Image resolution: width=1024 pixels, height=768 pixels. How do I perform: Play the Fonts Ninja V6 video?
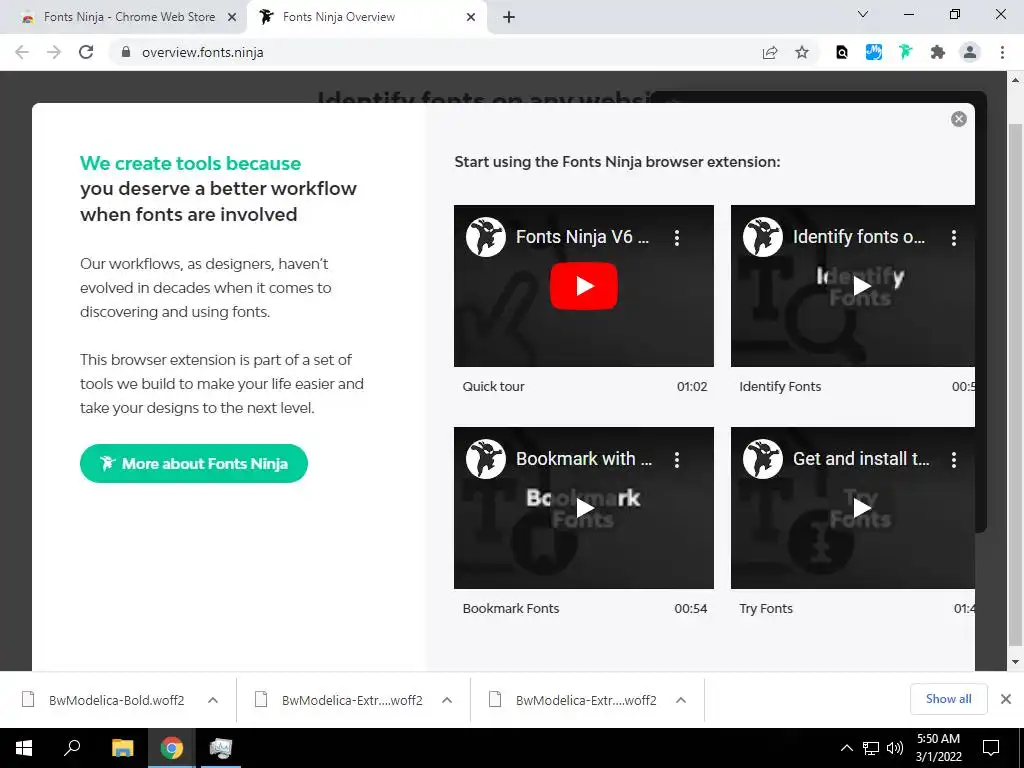584,286
